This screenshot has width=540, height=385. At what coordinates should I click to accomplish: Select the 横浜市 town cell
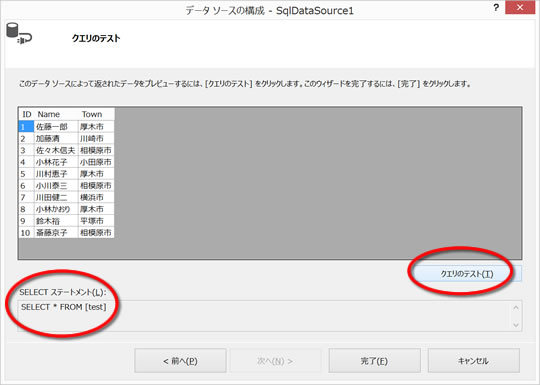[96, 197]
